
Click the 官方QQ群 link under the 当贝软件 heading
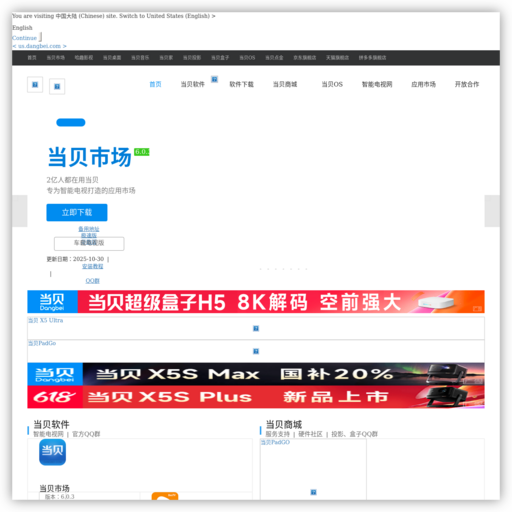86,434
